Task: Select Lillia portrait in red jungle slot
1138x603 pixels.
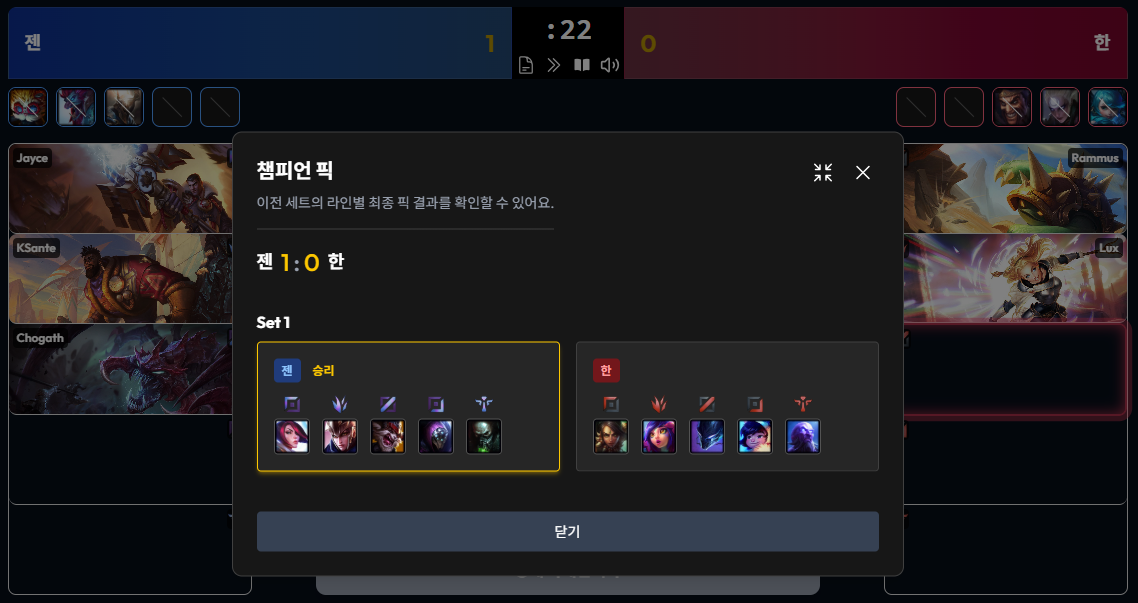Action: pos(659,437)
